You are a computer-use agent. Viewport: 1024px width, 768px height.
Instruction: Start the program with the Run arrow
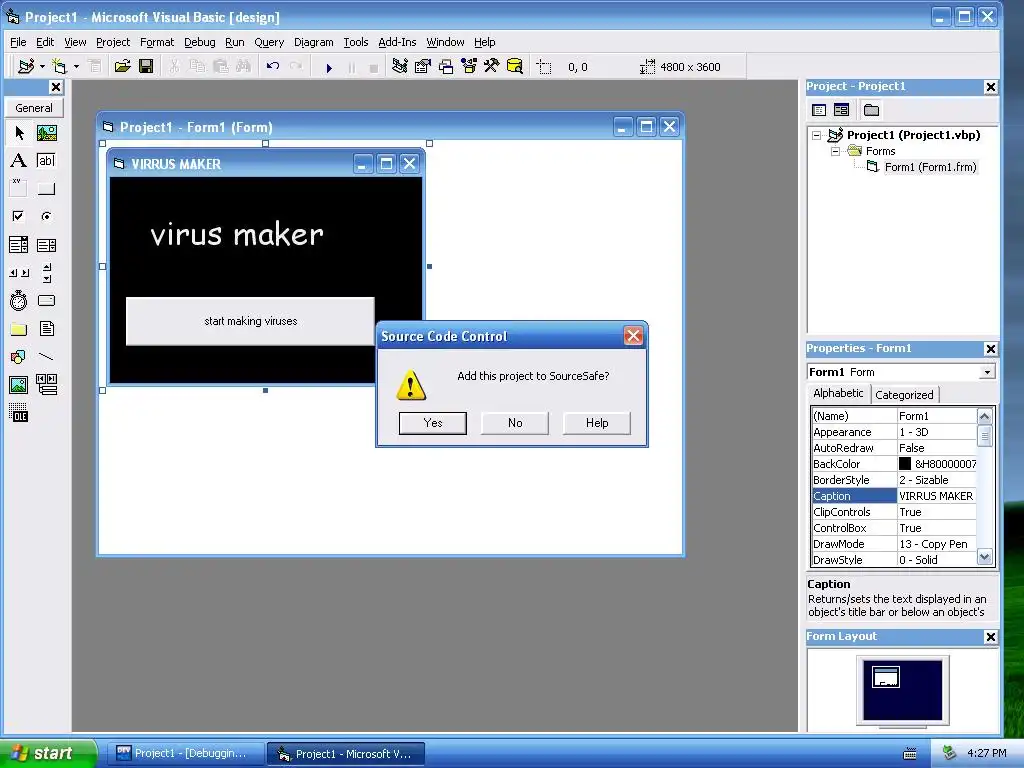click(x=329, y=67)
